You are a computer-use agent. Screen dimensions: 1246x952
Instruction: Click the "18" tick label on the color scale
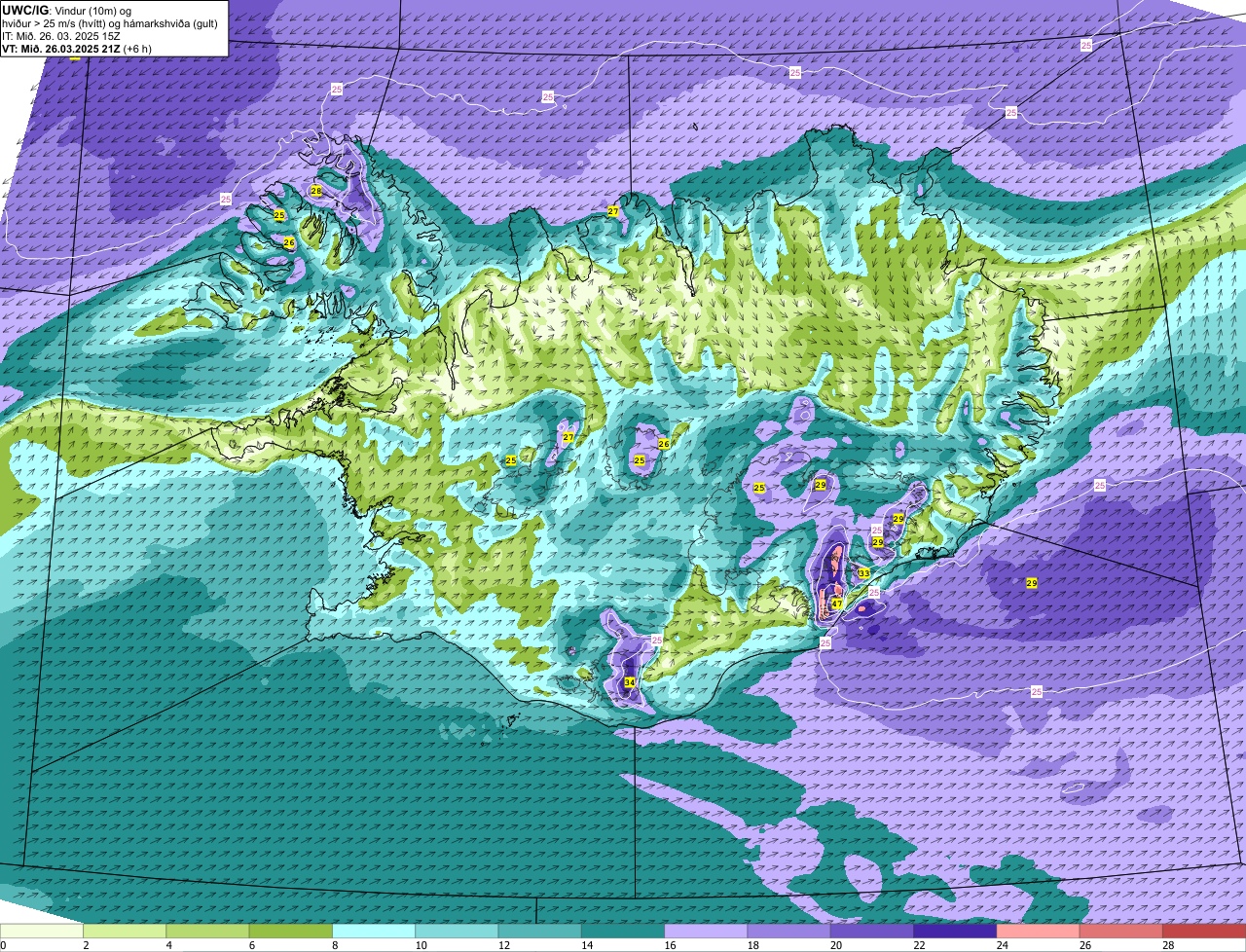pyautogui.click(x=752, y=945)
